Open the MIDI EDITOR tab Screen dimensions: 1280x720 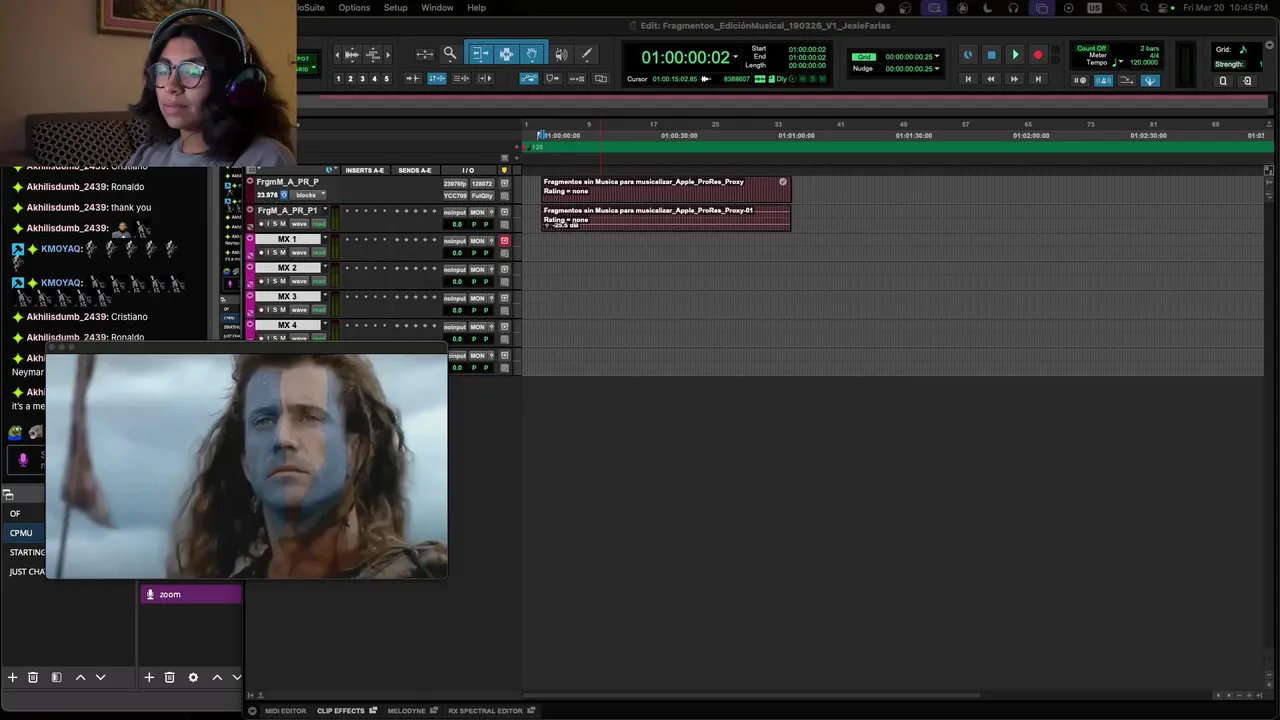point(285,711)
